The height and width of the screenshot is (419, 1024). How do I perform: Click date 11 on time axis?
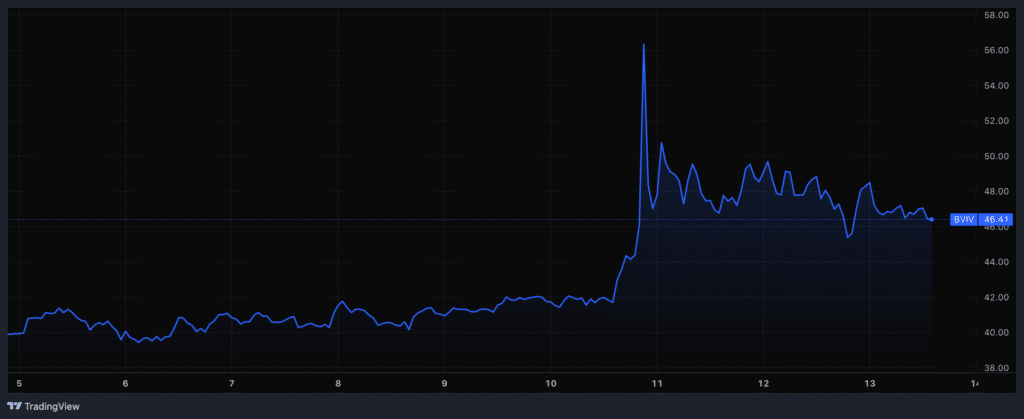click(657, 383)
